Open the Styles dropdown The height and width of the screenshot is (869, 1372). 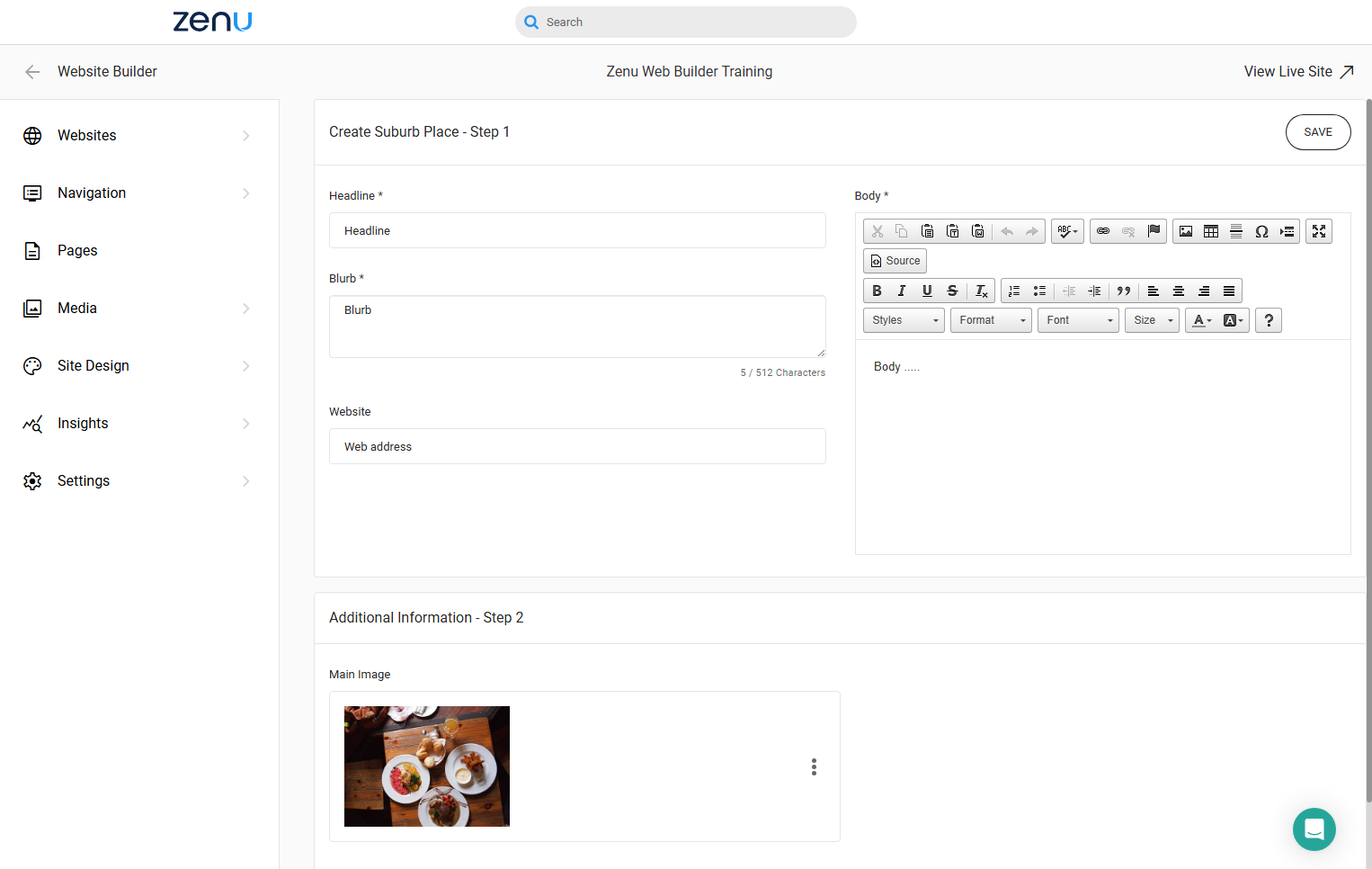point(904,320)
